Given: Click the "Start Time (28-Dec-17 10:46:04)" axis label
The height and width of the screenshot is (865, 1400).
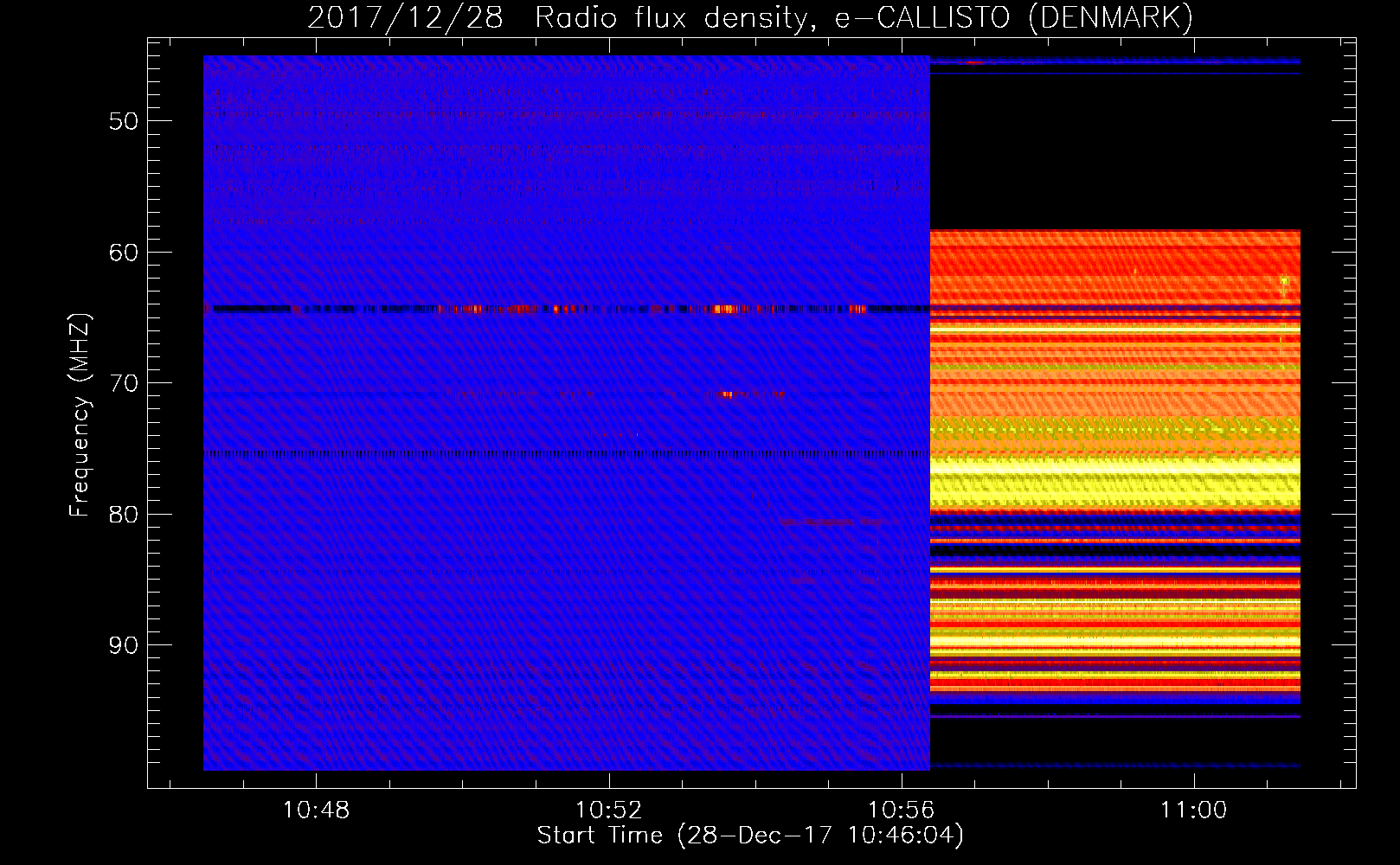Looking at the screenshot, I should click(x=750, y=836).
